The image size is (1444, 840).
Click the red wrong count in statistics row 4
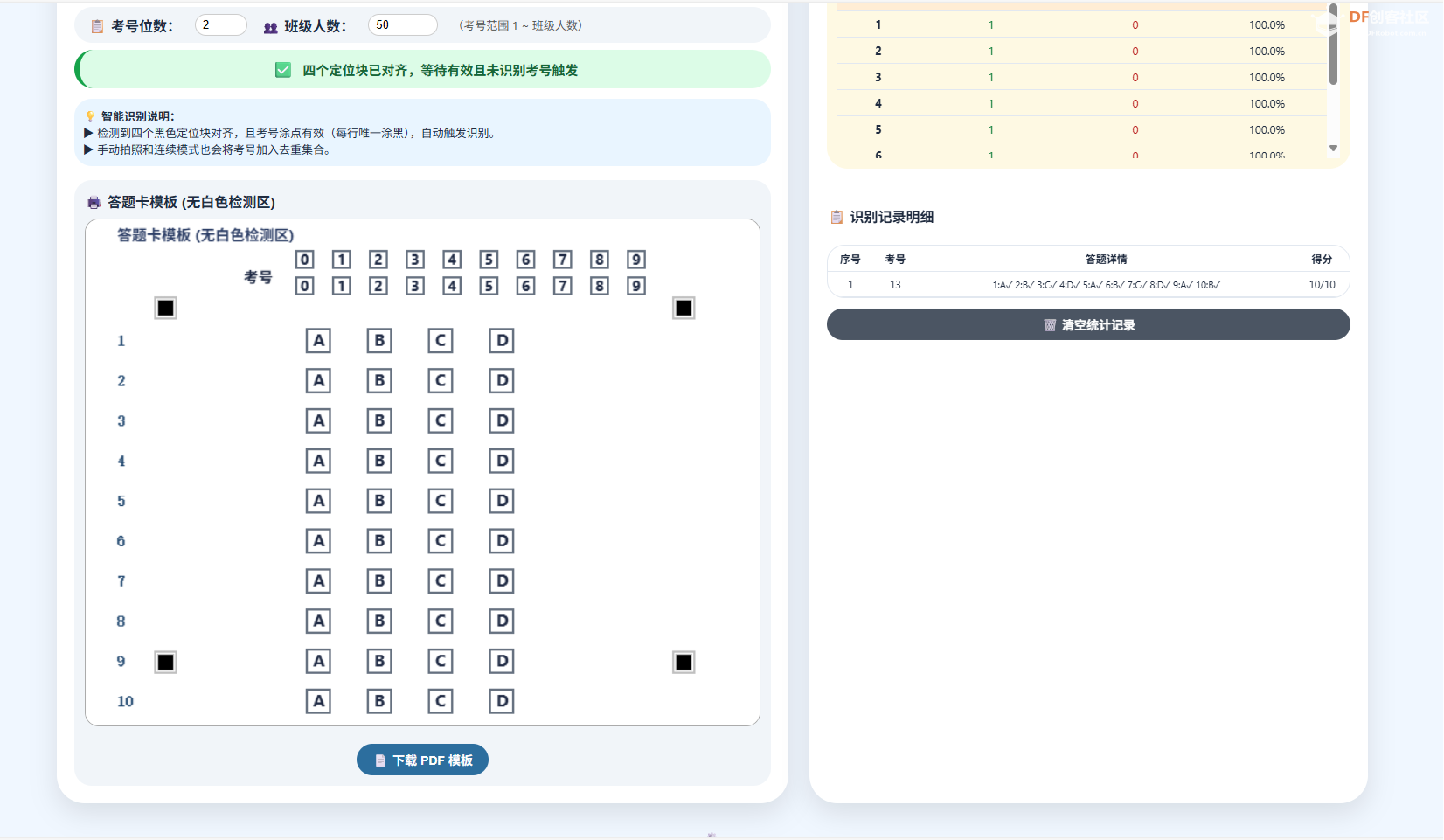(x=1135, y=104)
